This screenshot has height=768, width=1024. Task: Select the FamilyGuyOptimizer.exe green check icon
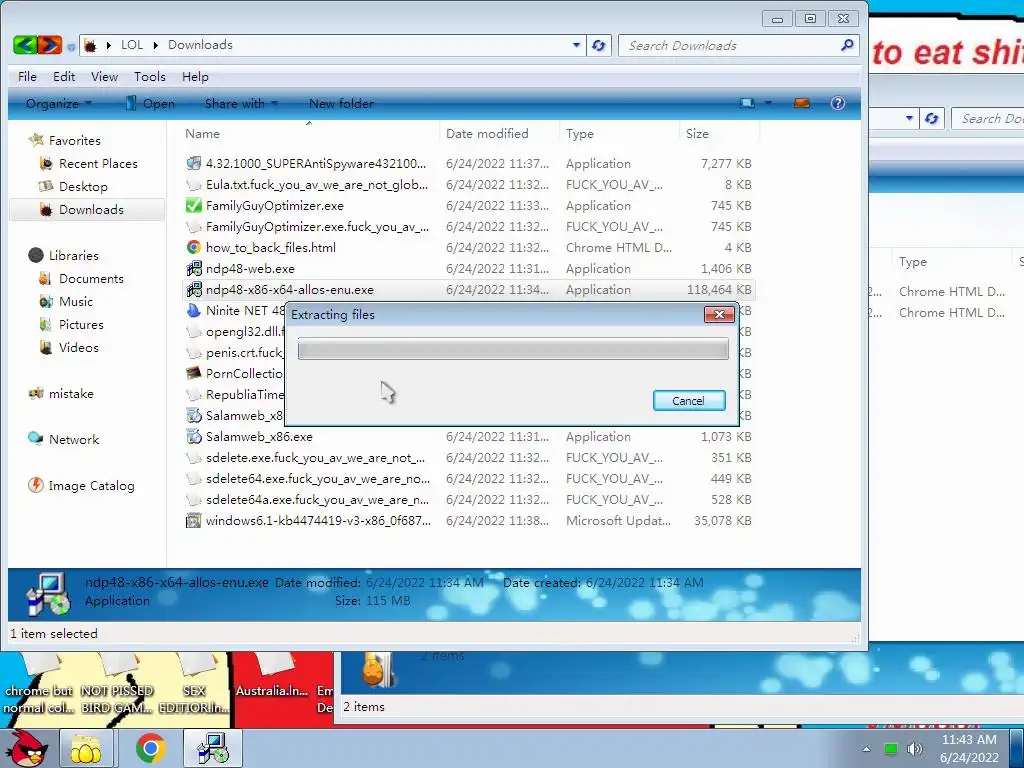pyautogui.click(x=193, y=205)
